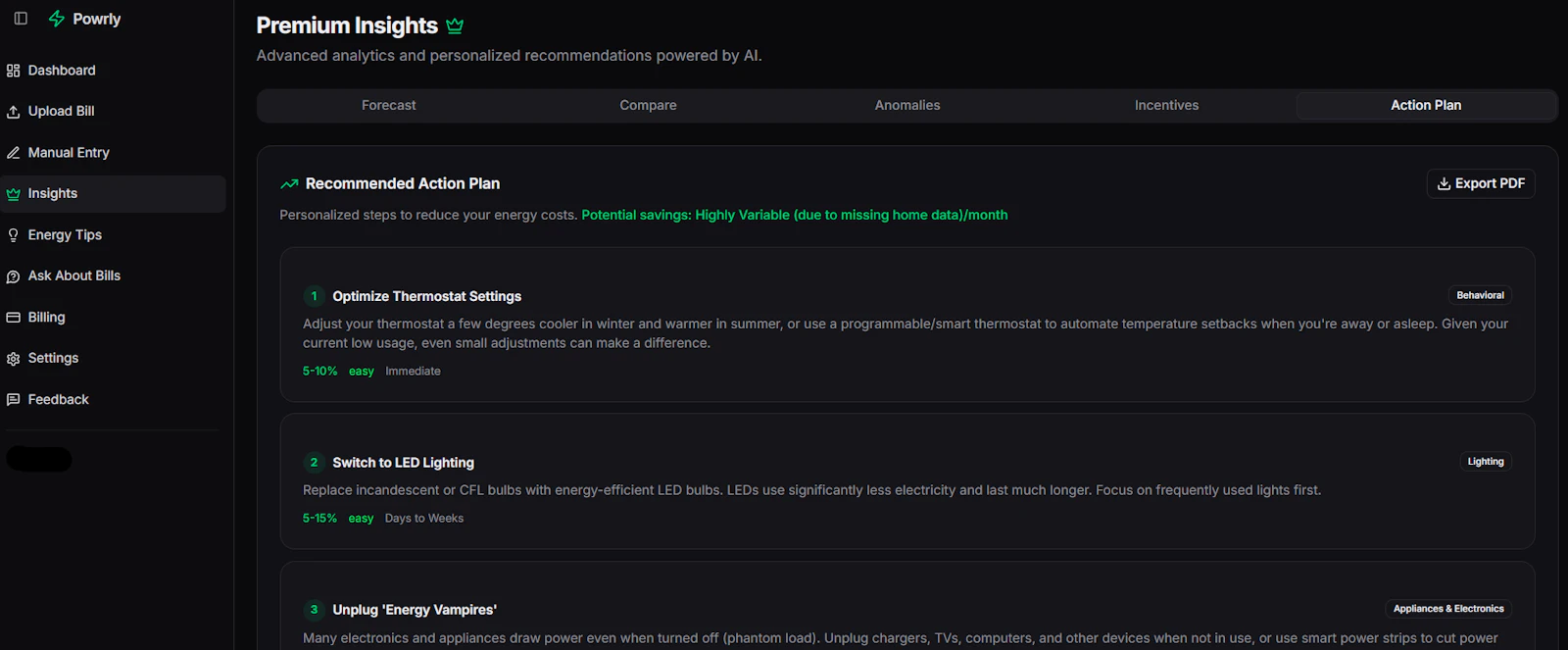Toggle the sidebar collapse icon
Image resolution: width=1568 pixels, height=650 pixels.
click(x=21, y=19)
